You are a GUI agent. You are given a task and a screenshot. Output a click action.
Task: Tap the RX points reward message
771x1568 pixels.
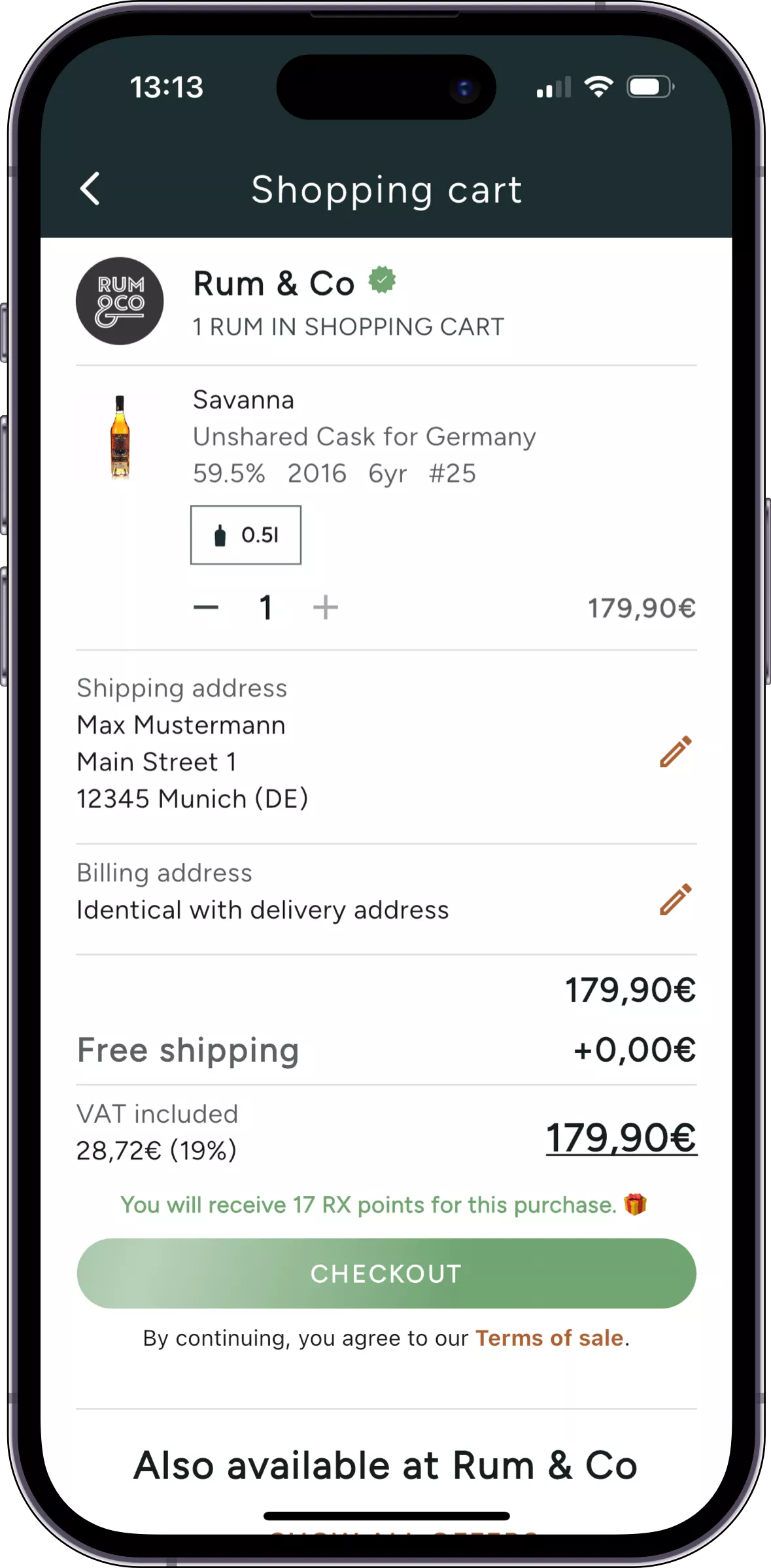tap(368, 1204)
